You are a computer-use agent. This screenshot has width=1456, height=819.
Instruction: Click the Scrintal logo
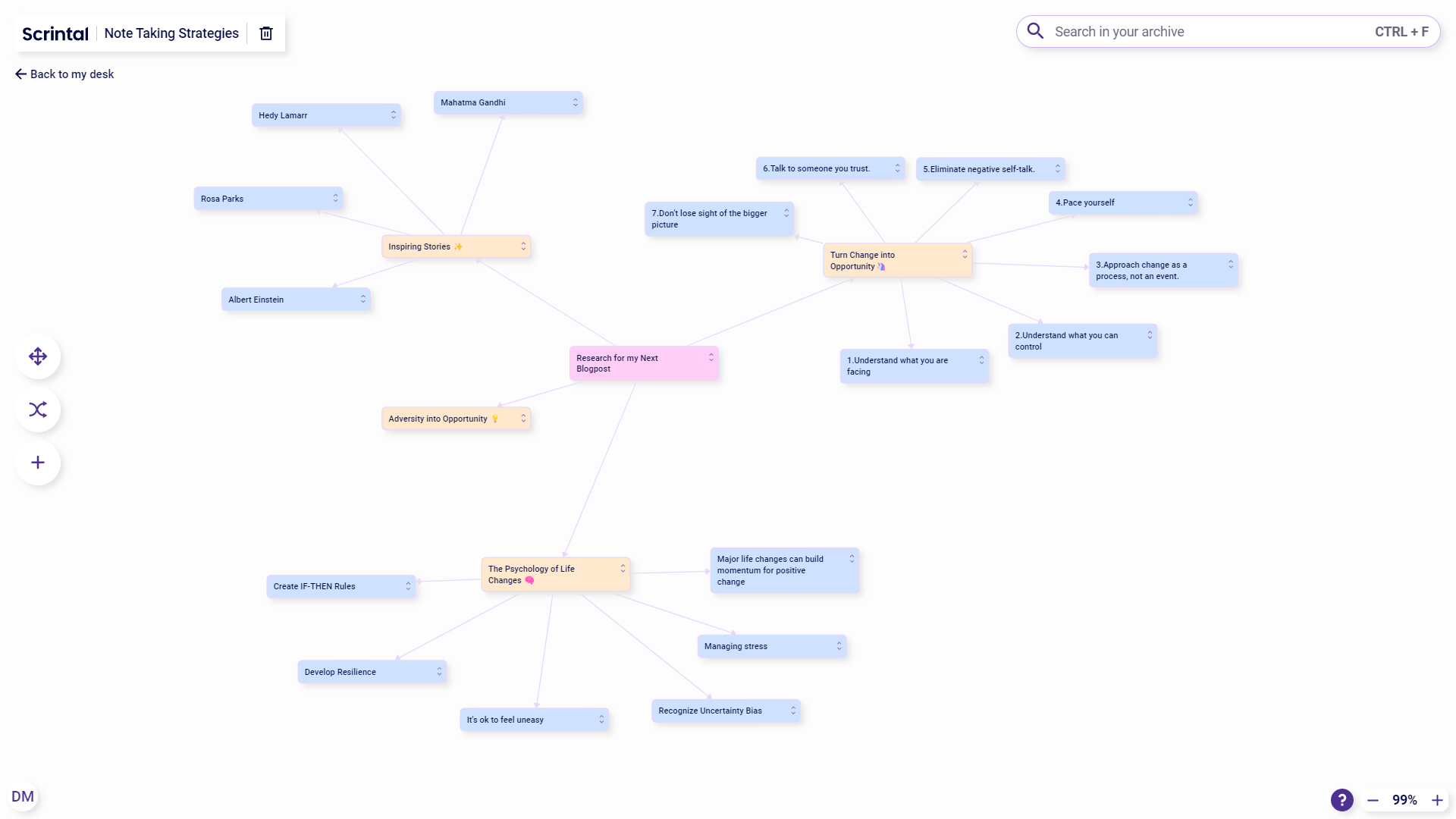pos(55,33)
